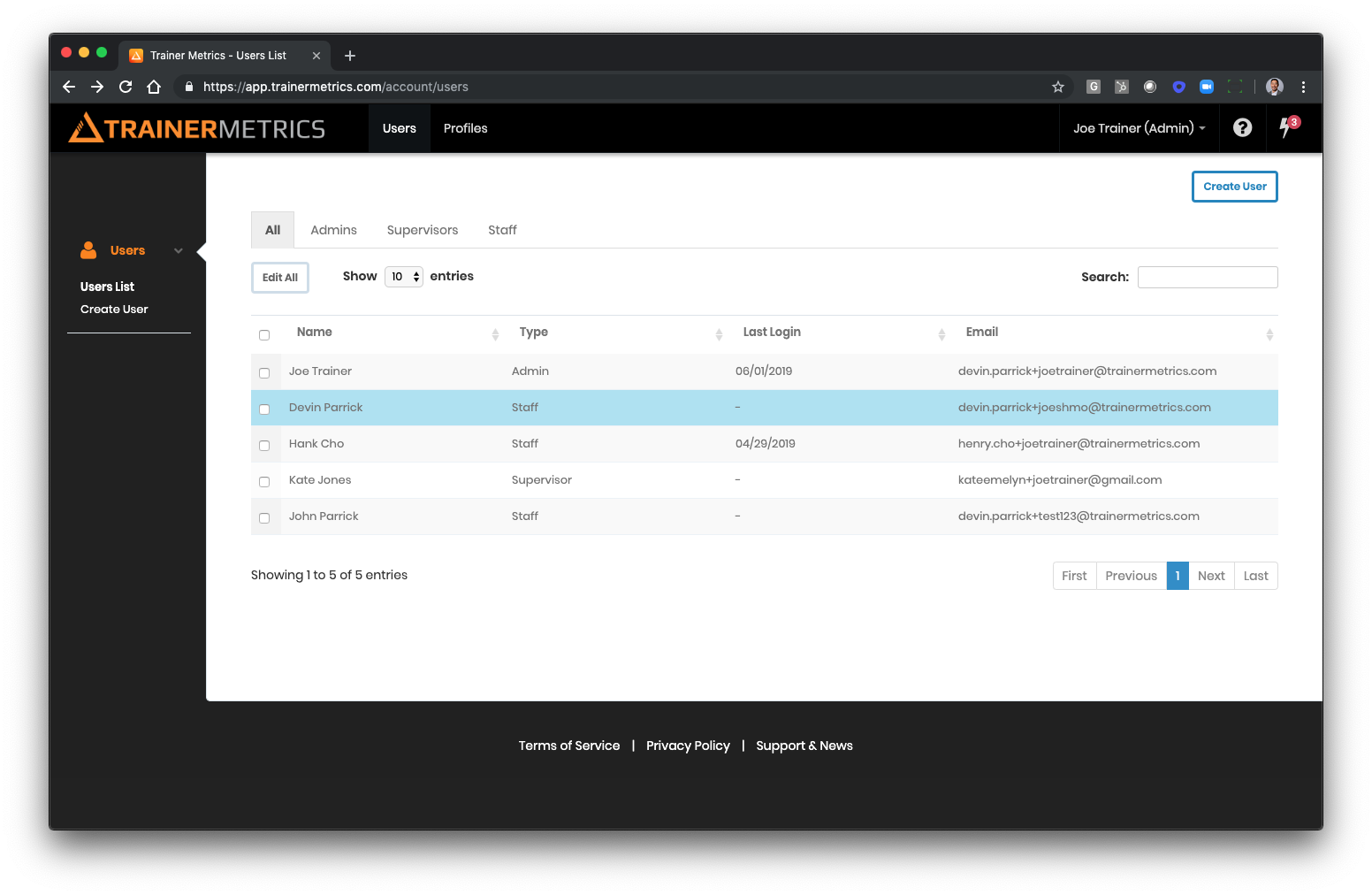The width and height of the screenshot is (1372, 895).
Task: Collapse the Users sidebar chevron
Action: pyautogui.click(x=179, y=251)
